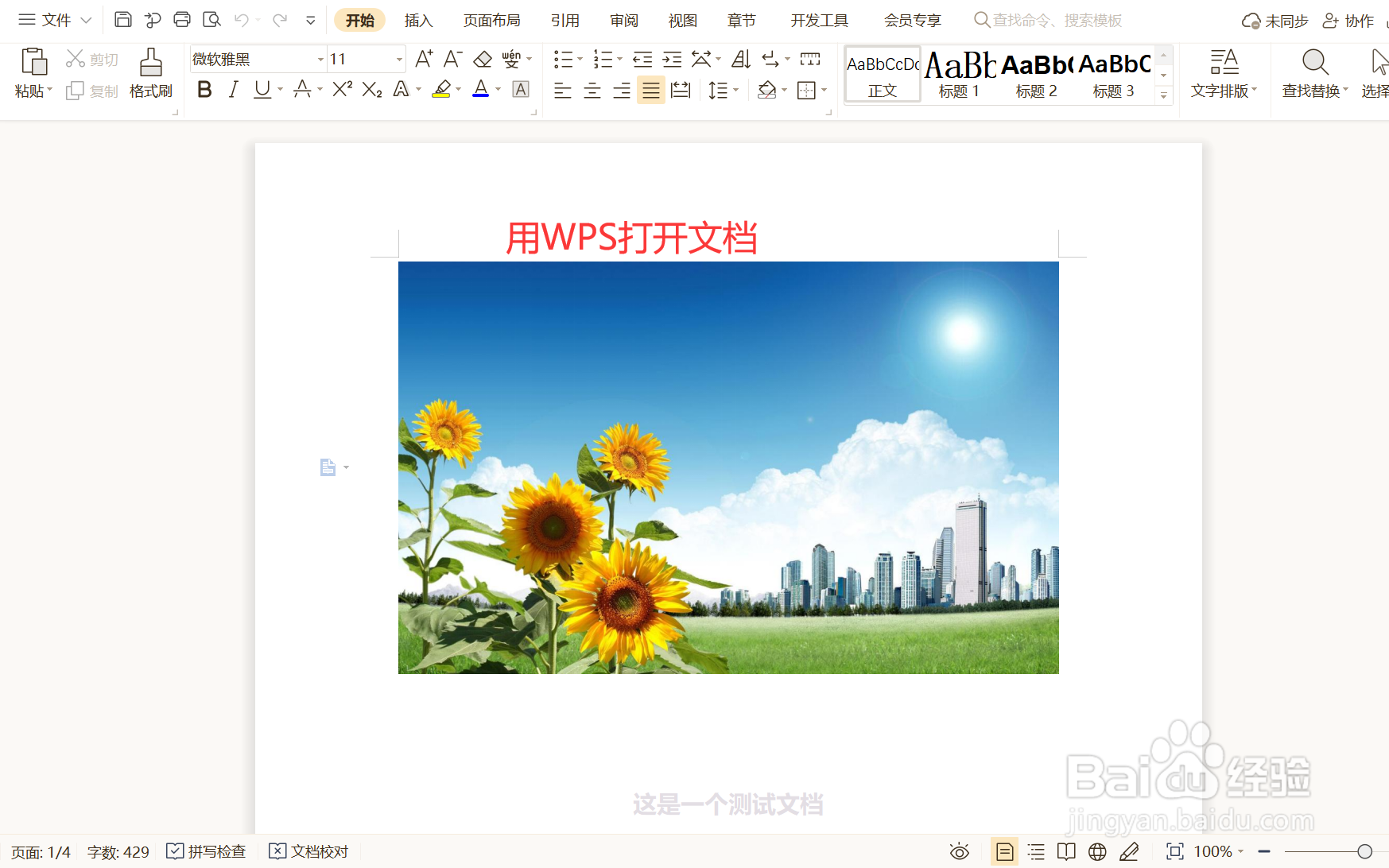1389x868 pixels.
Task: Toggle right text alignment
Action: point(622,90)
